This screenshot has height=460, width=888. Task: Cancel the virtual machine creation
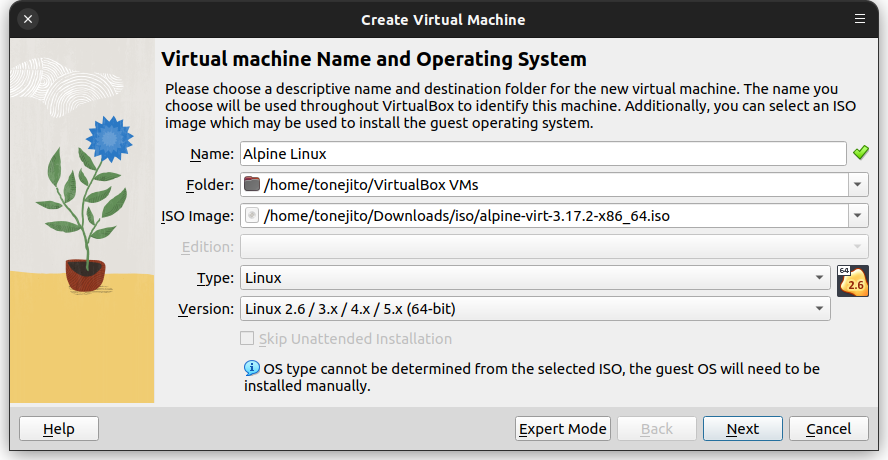(x=829, y=429)
